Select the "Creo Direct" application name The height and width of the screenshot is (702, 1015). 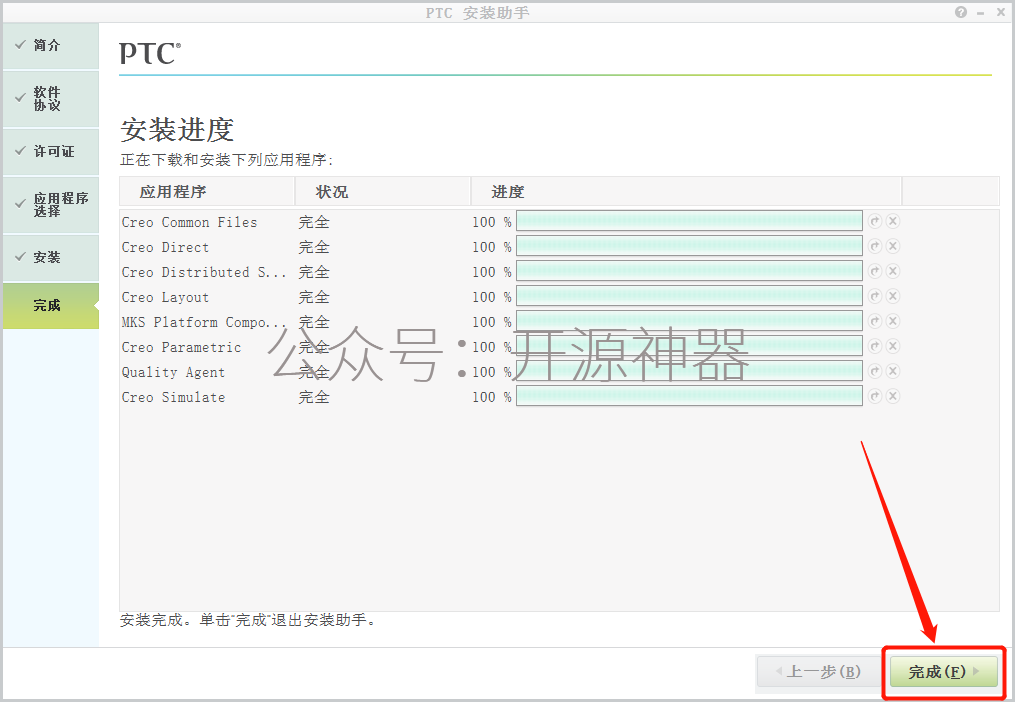pos(165,247)
